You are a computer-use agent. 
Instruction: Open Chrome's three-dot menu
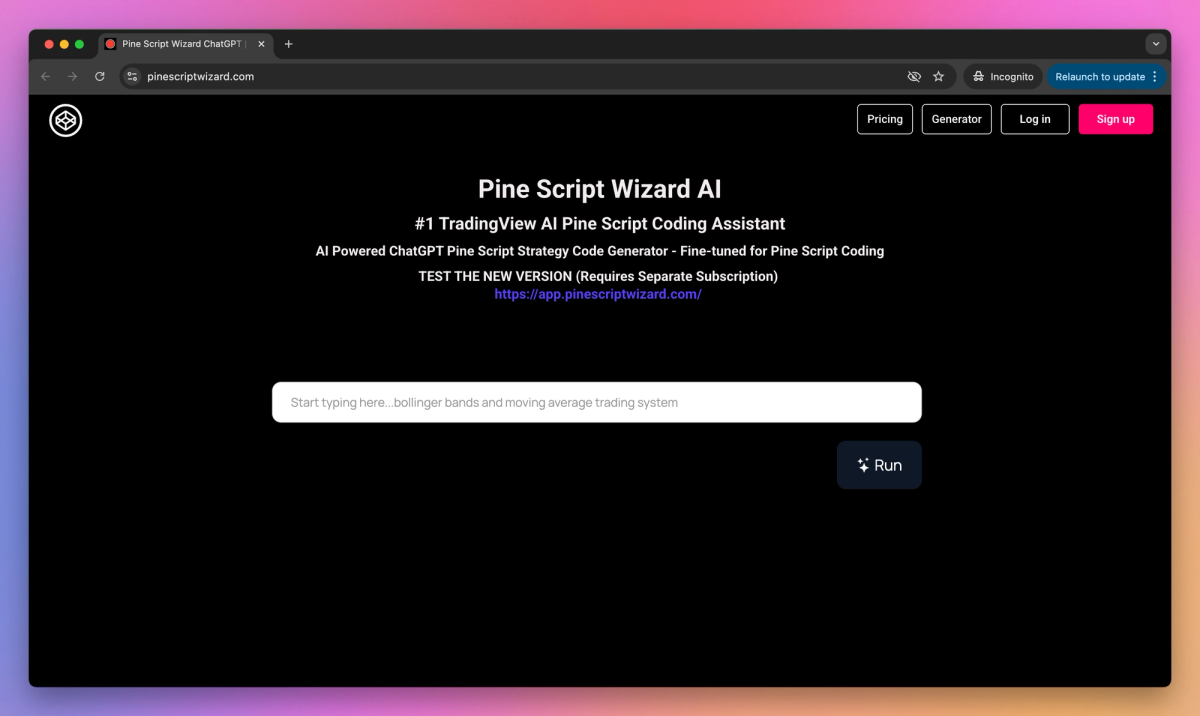pyautogui.click(x=1155, y=76)
